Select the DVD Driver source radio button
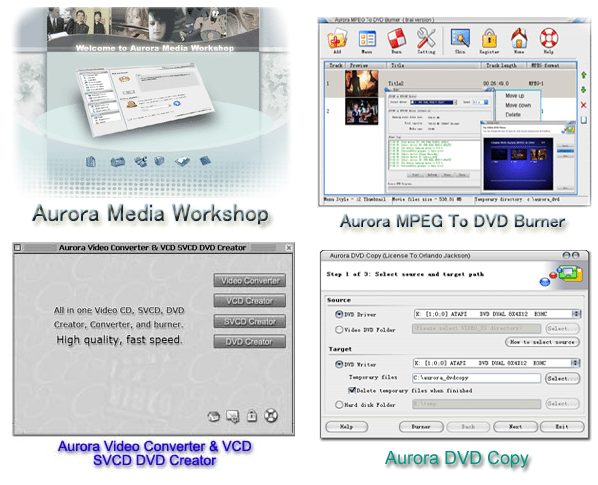 (x=339, y=314)
